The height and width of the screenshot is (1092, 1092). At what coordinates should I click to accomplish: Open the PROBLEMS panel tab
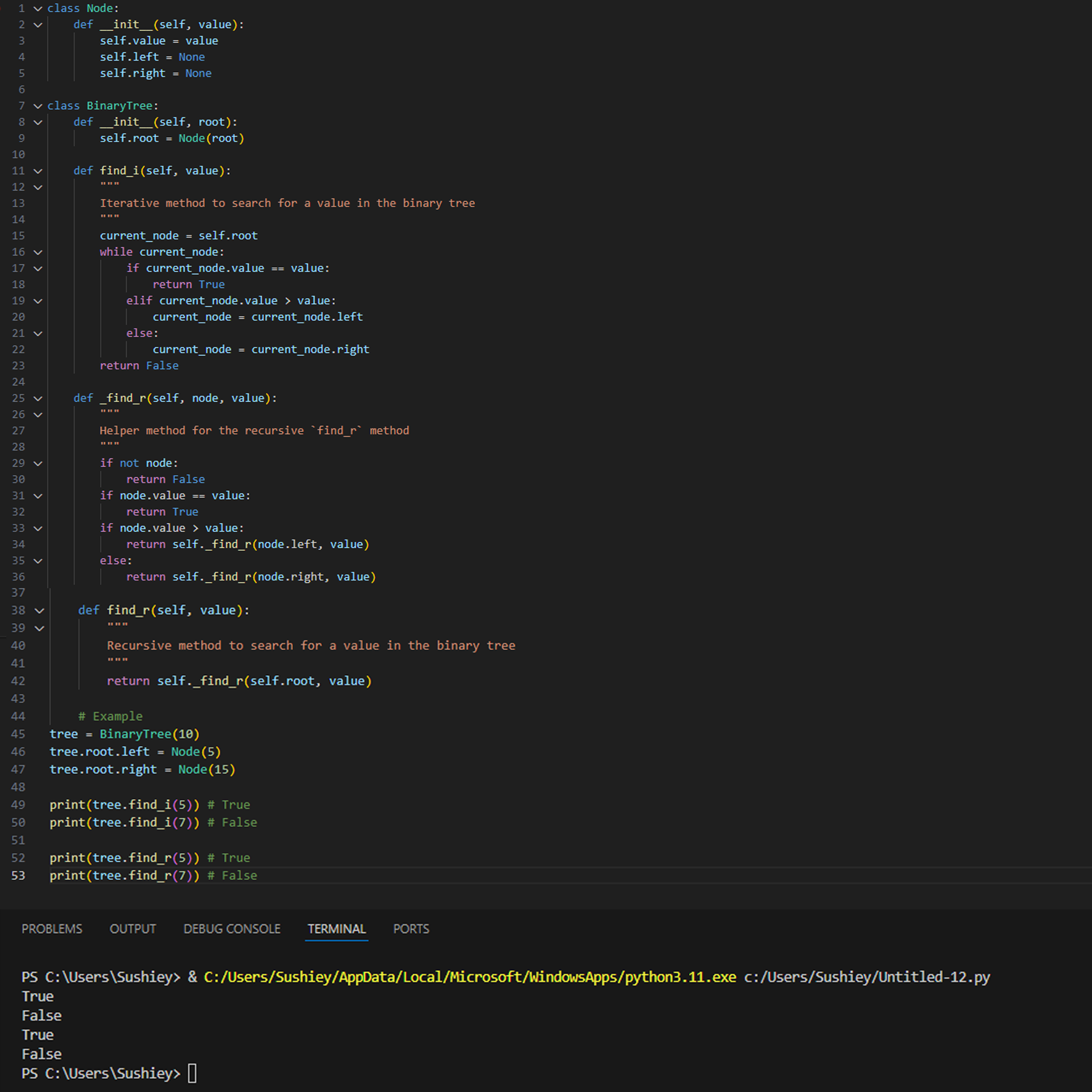[x=52, y=929]
